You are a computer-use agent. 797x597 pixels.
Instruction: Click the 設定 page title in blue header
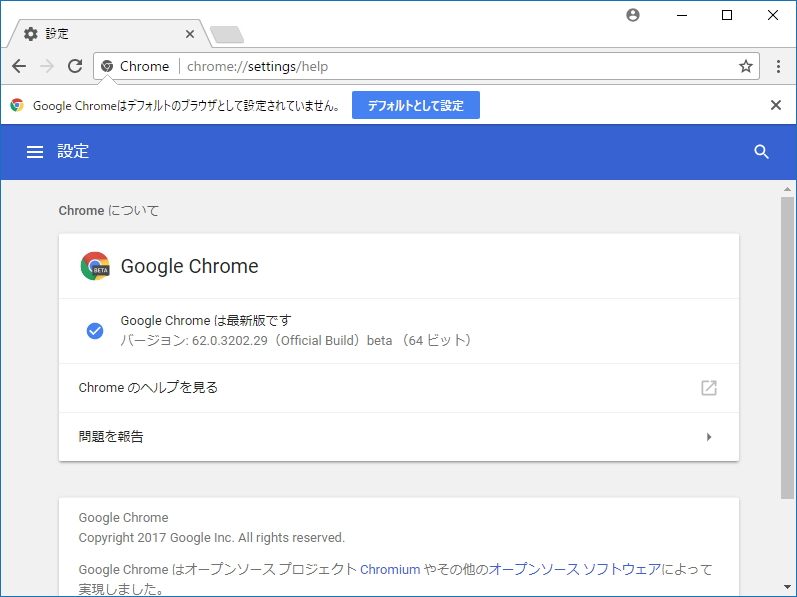[x=73, y=151]
